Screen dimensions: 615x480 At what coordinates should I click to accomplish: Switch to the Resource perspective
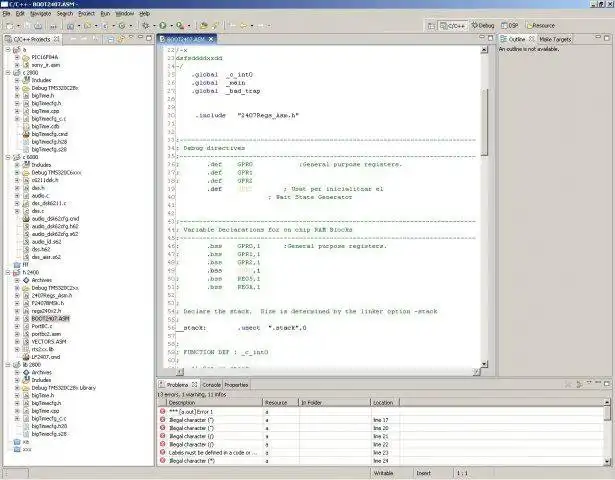(x=541, y=25)
